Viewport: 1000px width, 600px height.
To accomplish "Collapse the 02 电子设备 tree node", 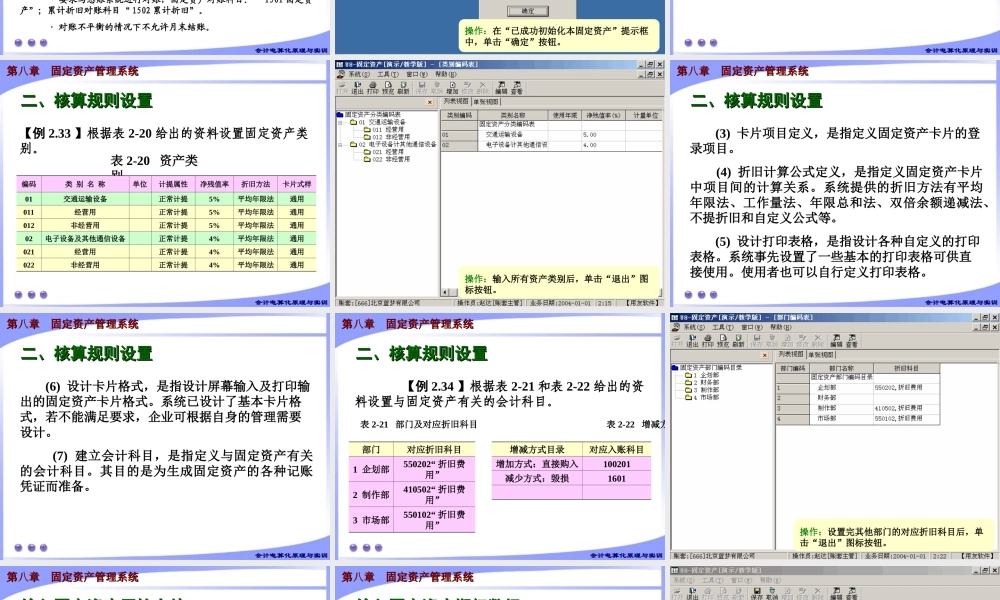I will click(339, 146).
